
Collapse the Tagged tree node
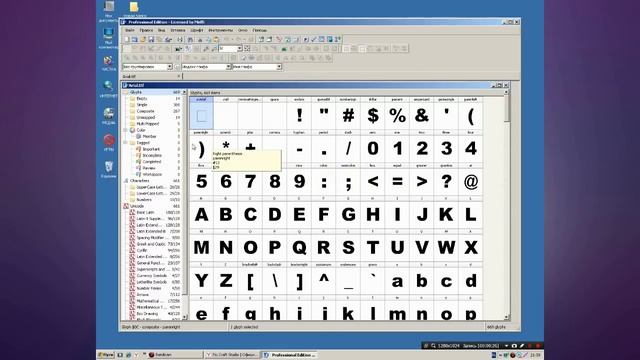pyautogui.click(x=126, y=143)
